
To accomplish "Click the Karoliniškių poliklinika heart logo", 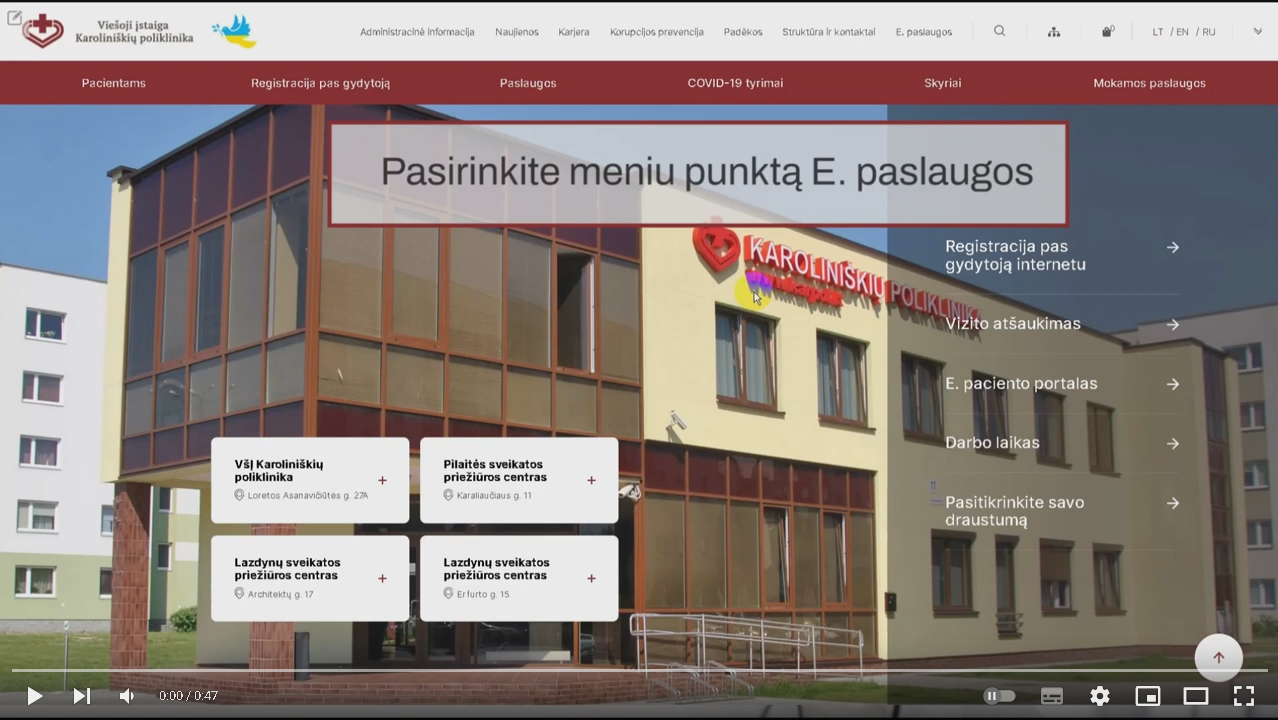I will point(43,31).
